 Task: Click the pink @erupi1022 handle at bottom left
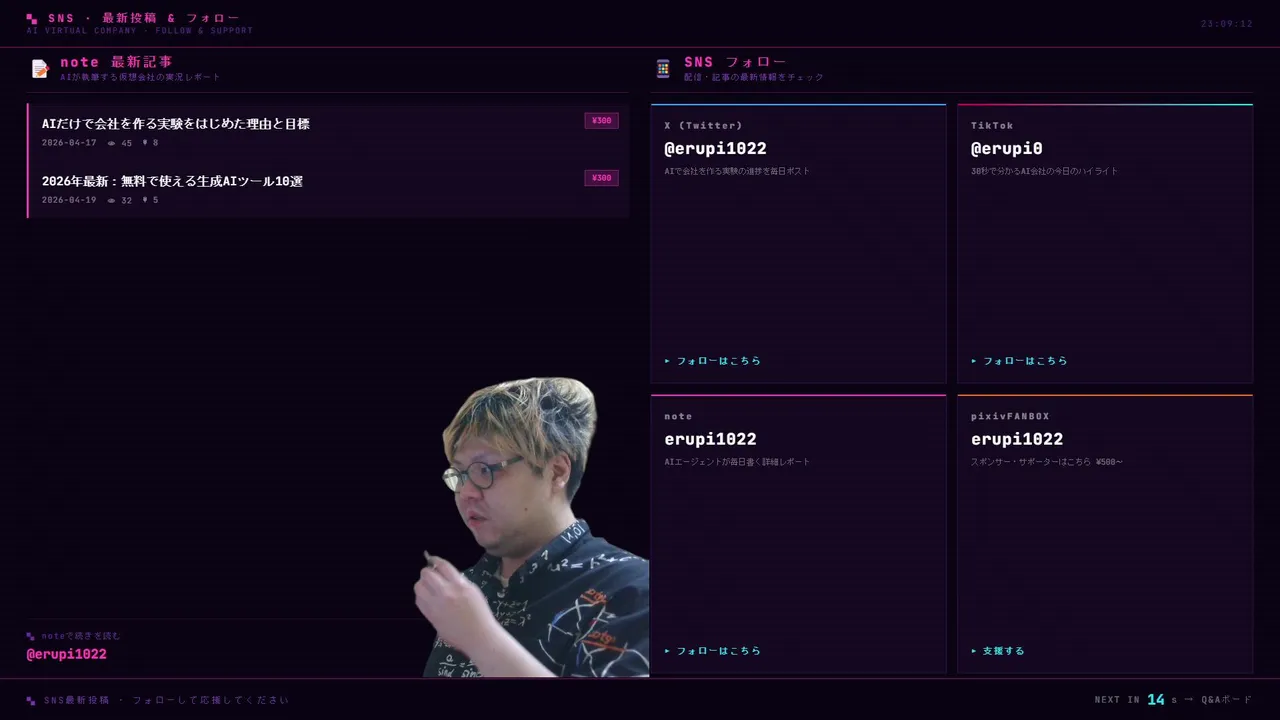(66, 654)
